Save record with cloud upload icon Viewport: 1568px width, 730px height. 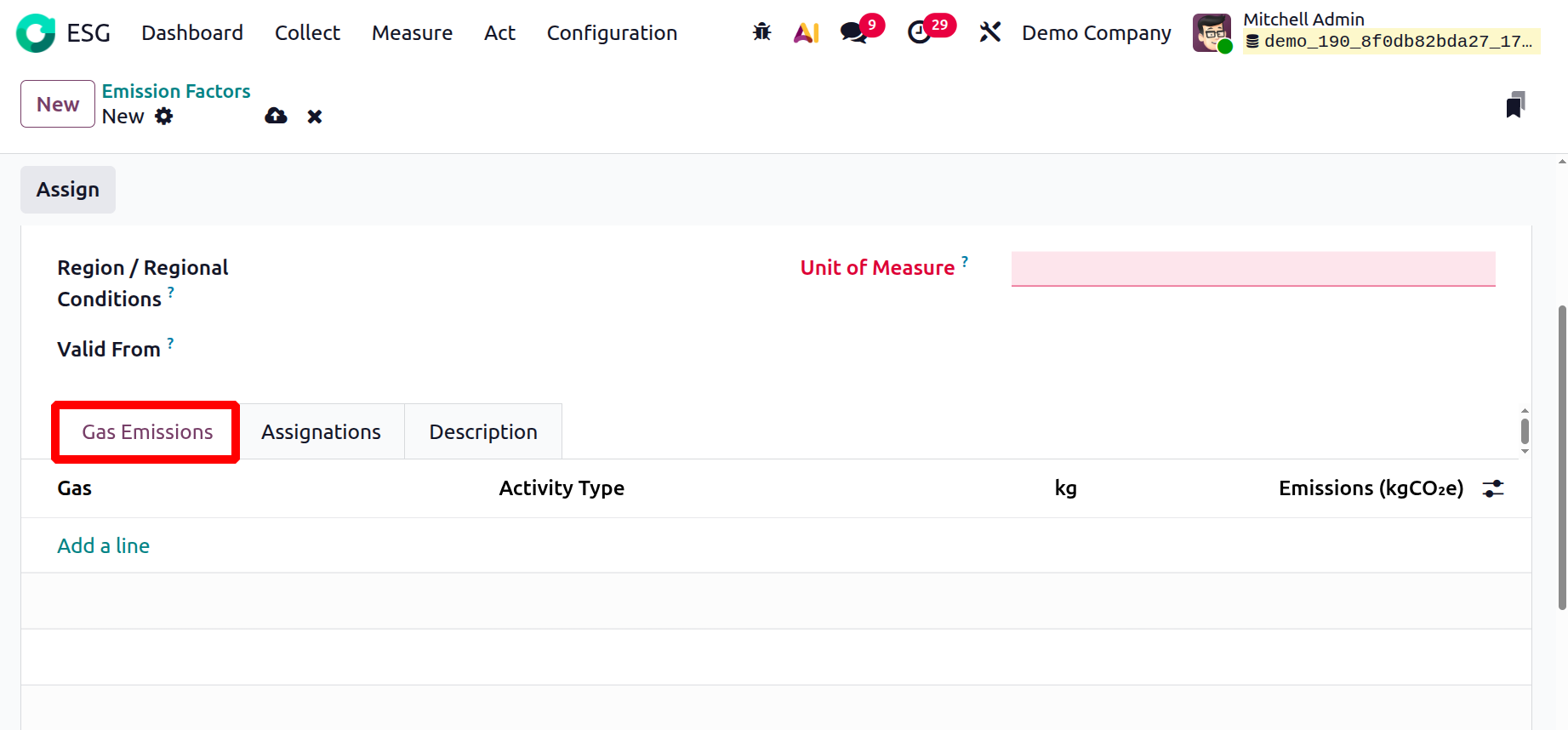pyautogui.click(x=276, y=117)
